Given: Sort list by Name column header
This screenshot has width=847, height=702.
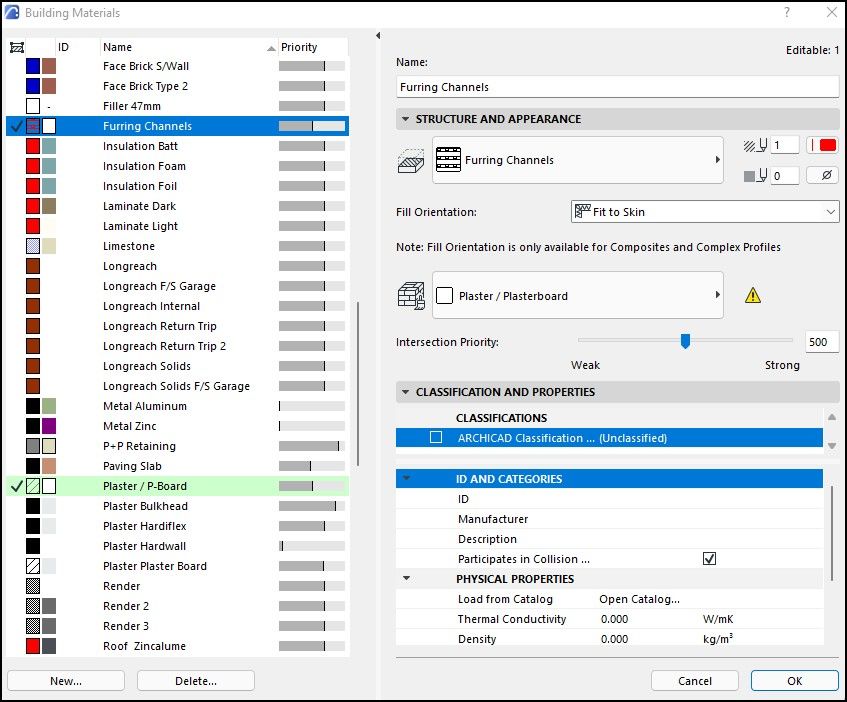Looking at the screenshot, I should coord(189,48).
